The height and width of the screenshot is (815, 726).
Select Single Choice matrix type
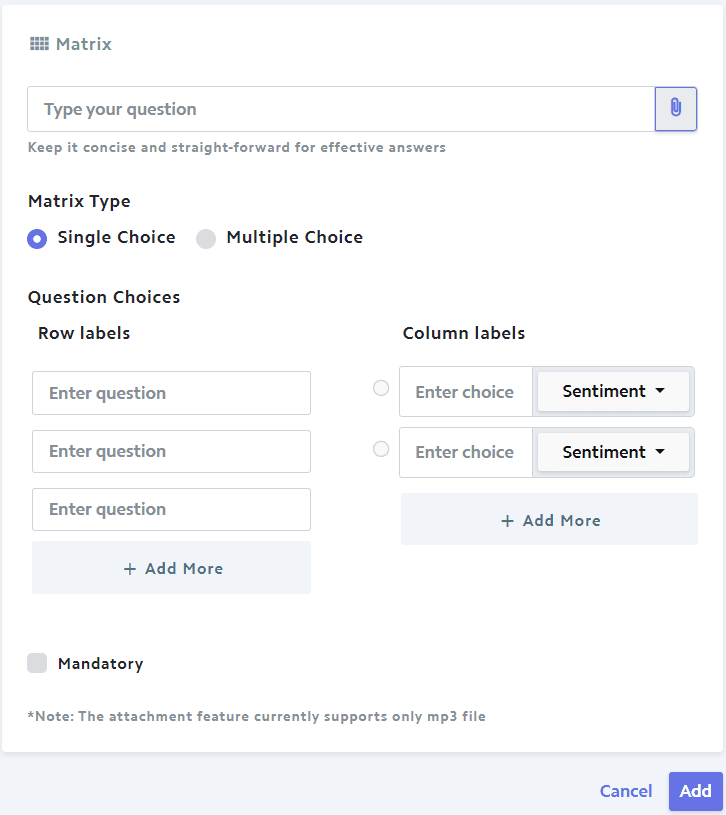coord(37,239)
